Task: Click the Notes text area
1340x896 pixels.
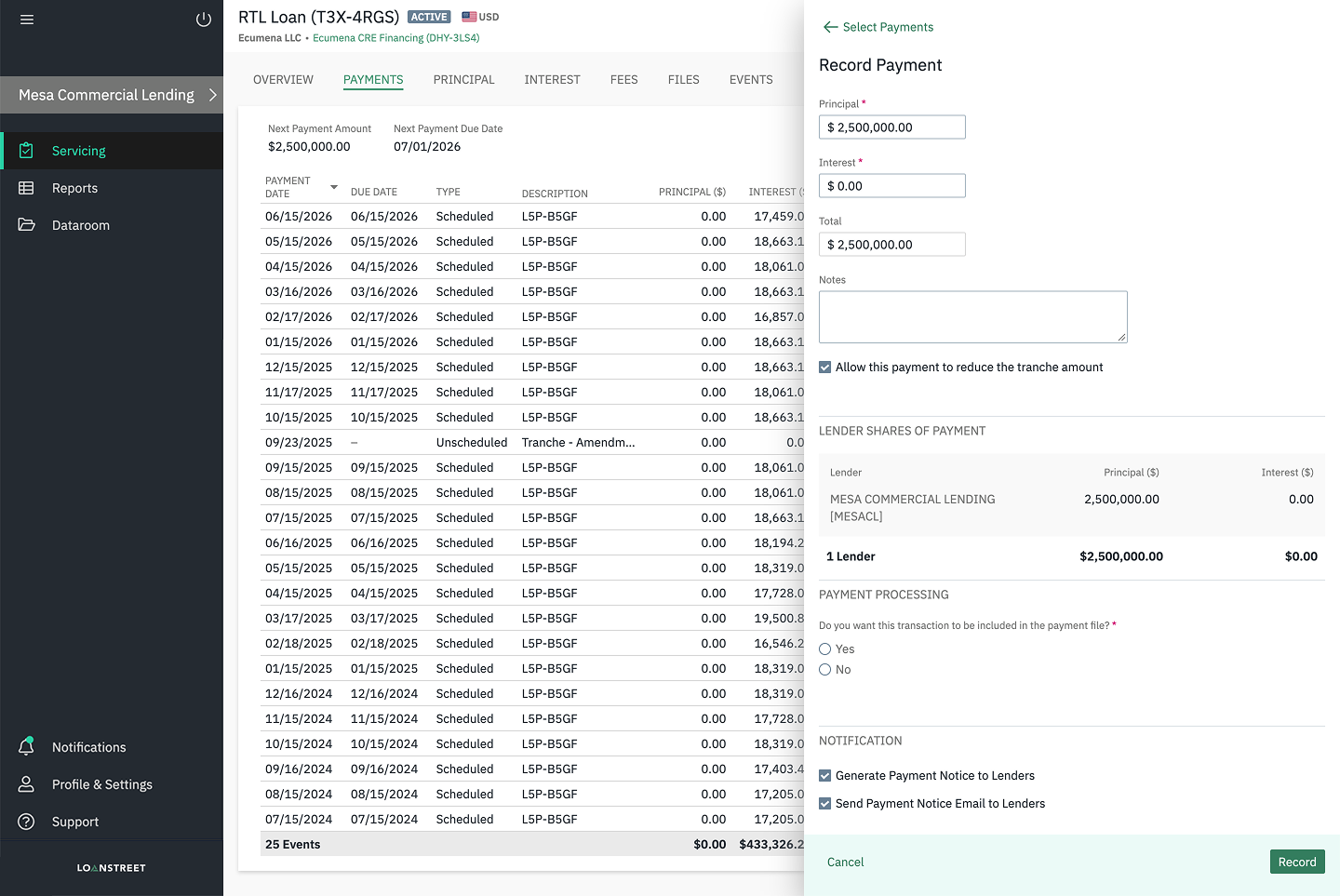Action: point(973,317)
